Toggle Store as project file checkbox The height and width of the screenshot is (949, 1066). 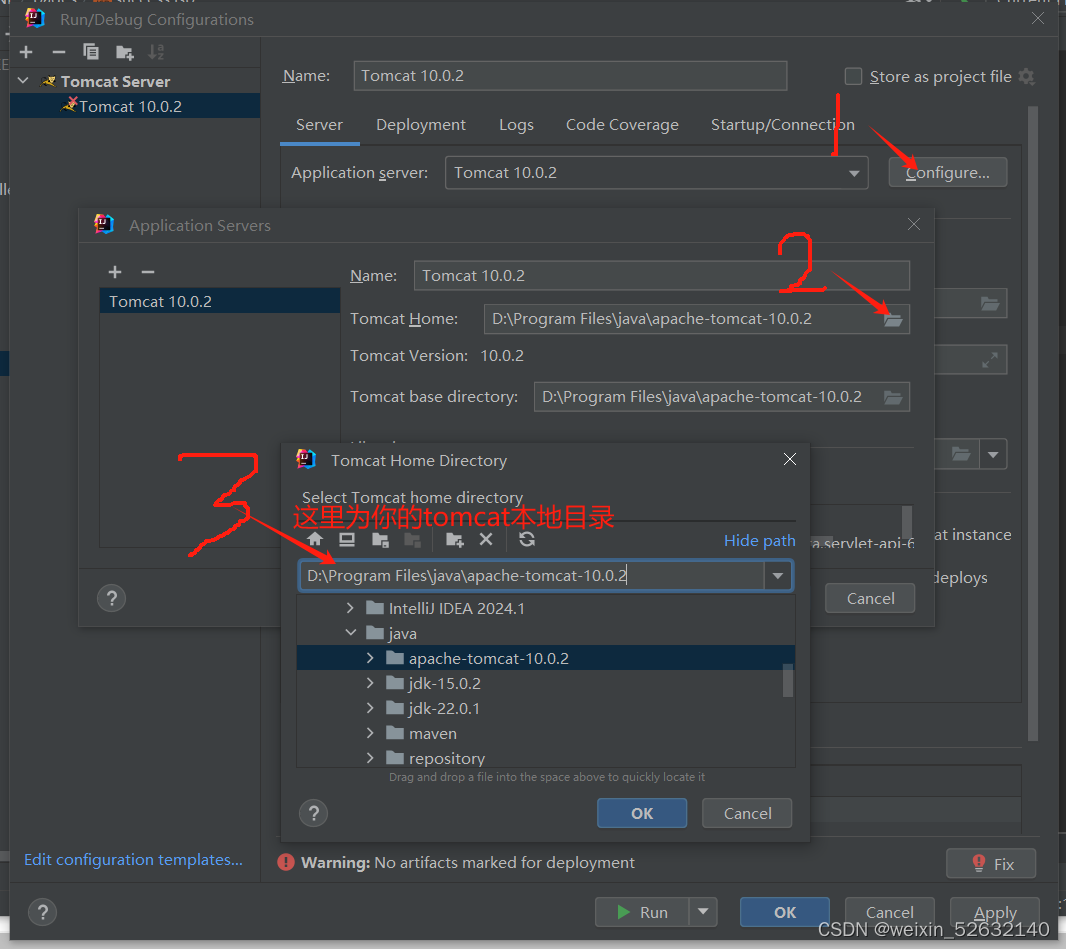tap(853, 76)
